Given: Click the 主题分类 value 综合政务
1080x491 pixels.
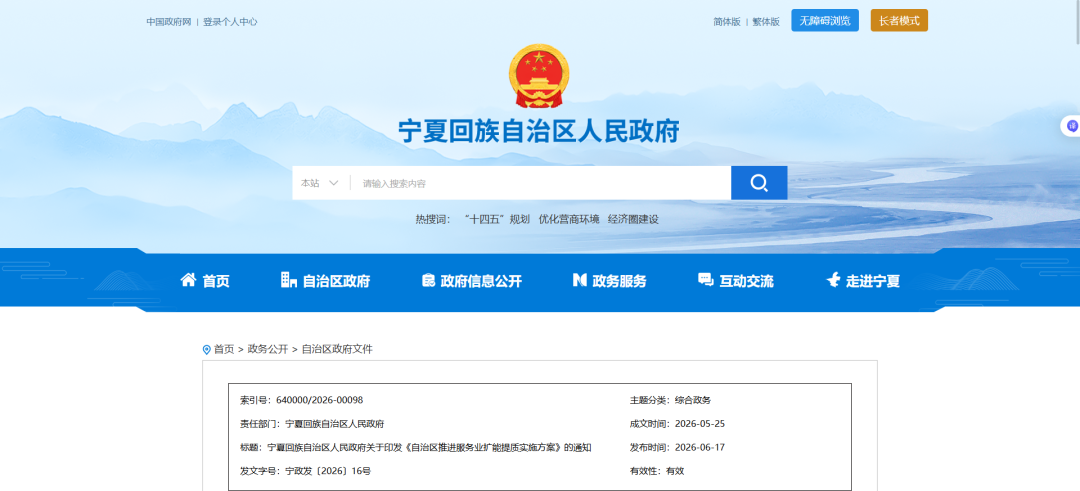Looking at the screenshot, I should (x=692, y=400).
